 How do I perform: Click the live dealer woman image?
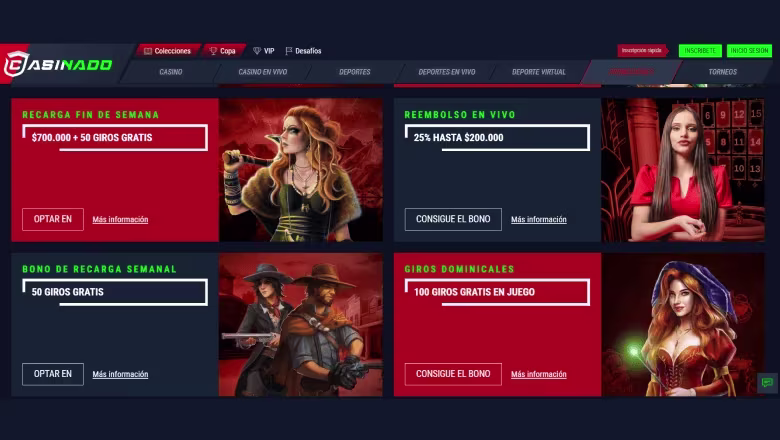pos(683,170)
